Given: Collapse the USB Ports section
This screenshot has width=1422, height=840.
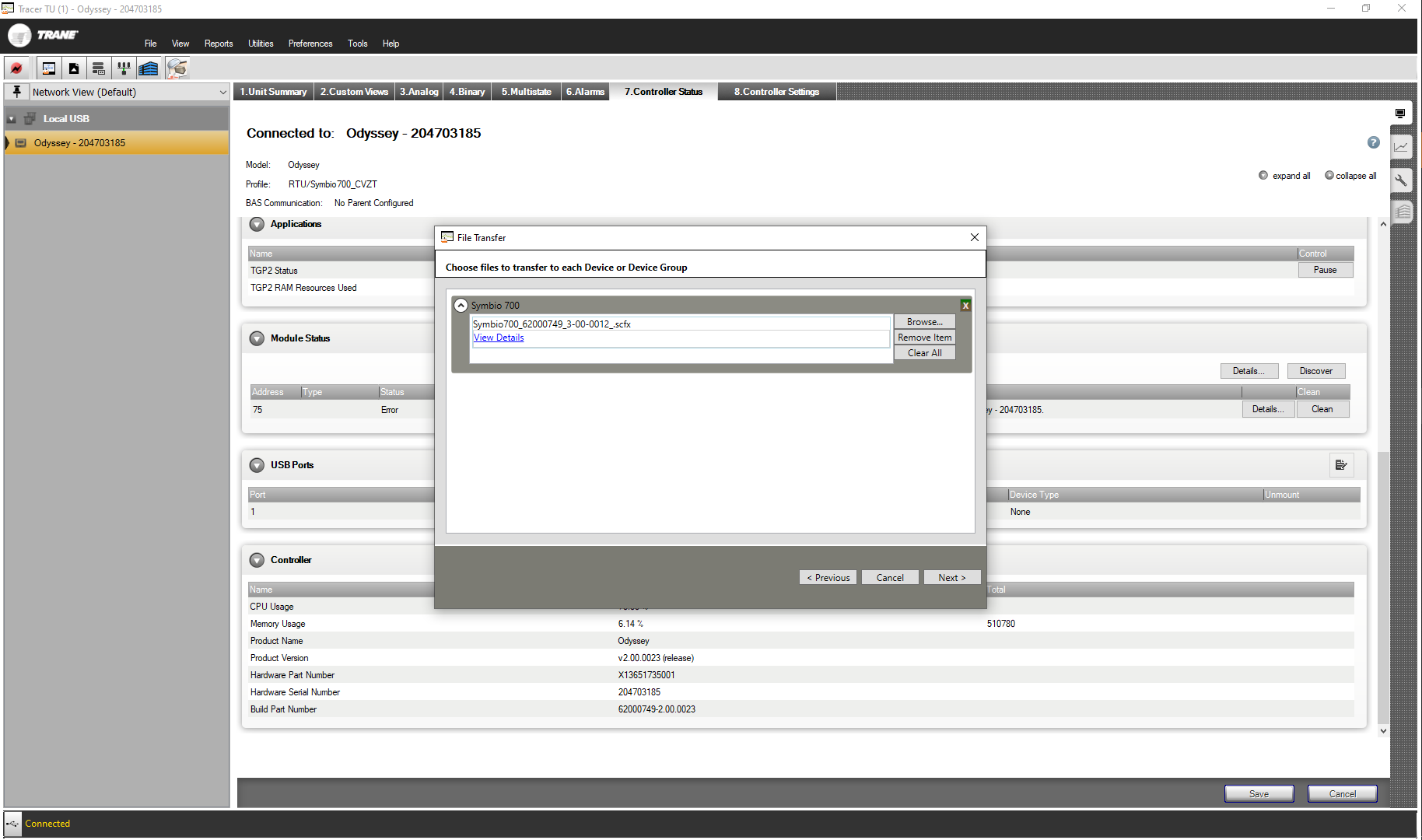Looking at the screenshot, I should click(257, 465).
